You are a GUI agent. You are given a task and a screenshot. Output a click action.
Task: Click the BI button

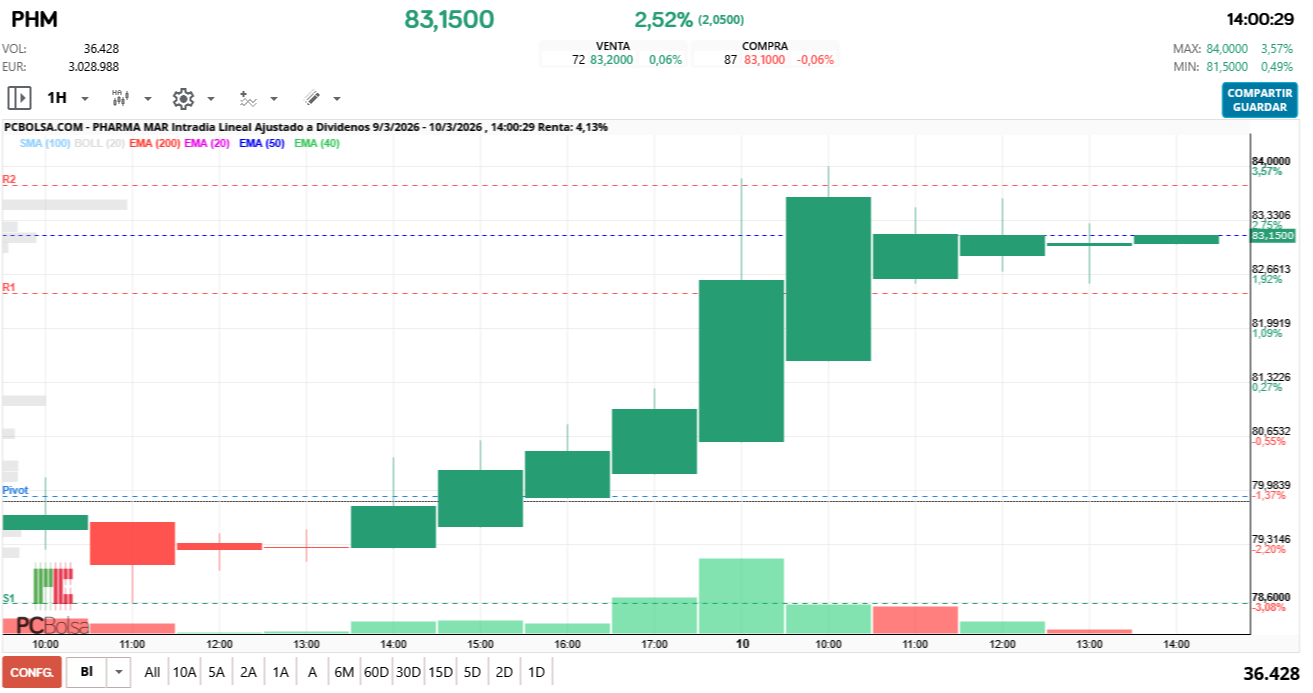pos(87,672)
